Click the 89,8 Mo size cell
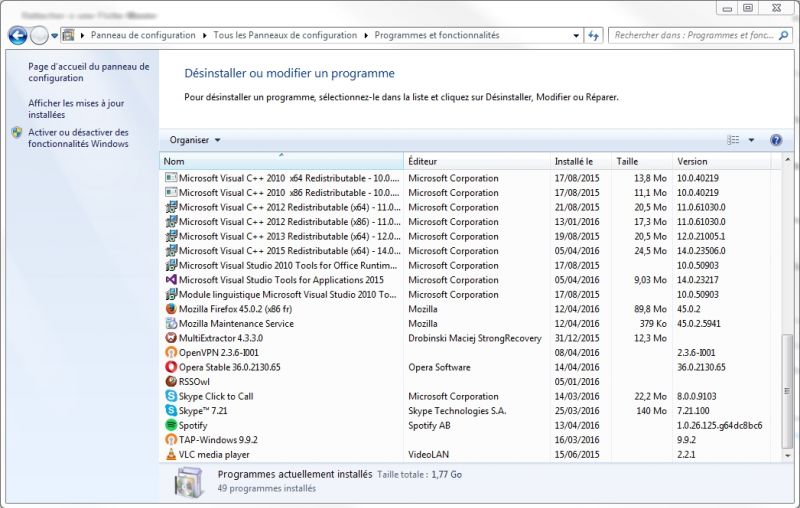Viewport: 800px width, 508px height. pyautogui.click(x=651, y=309)
